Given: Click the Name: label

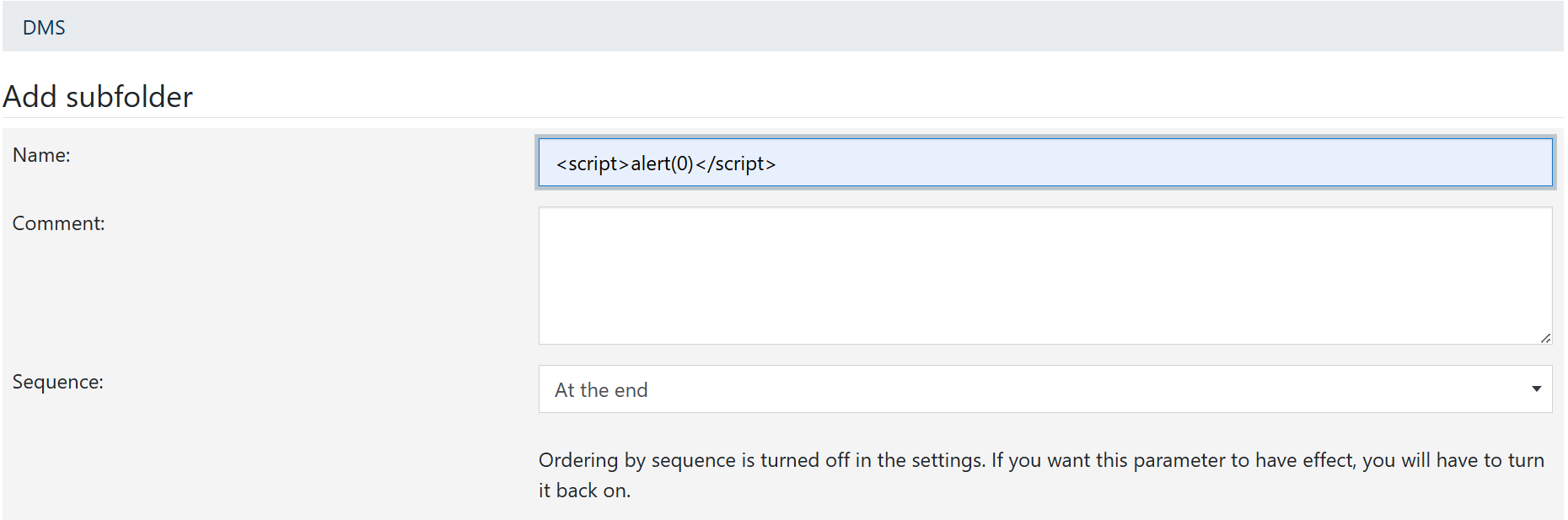Looking at the screenshot, I should click(41, 155).
